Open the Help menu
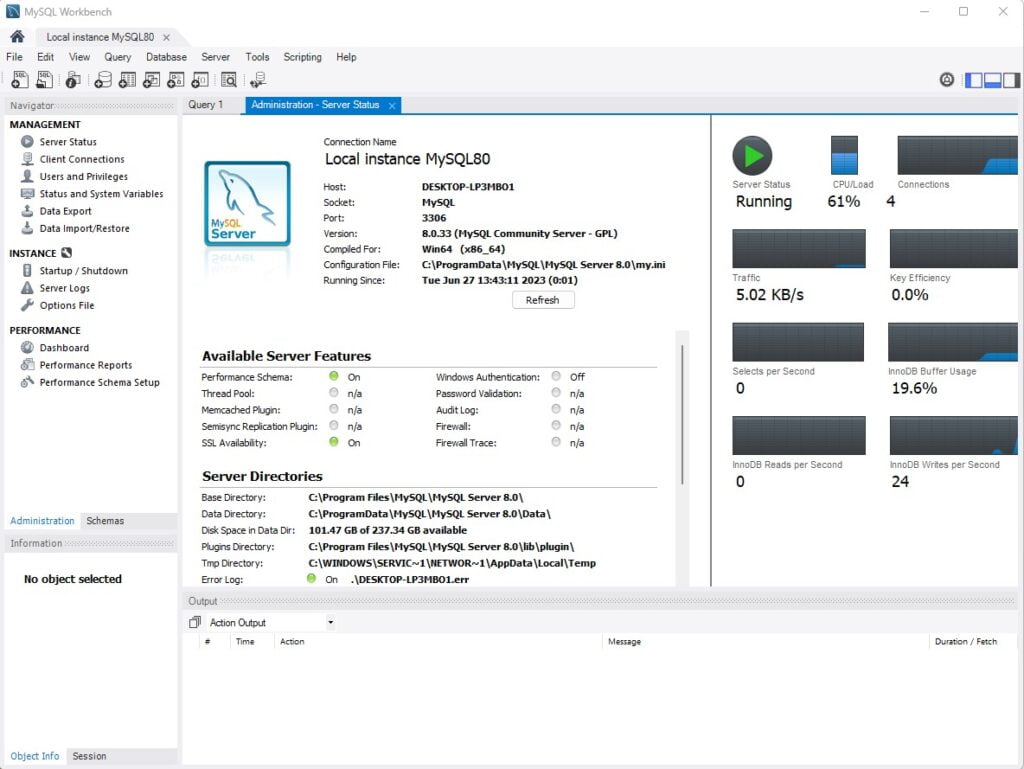1024x769 pixels. point(346,57)
